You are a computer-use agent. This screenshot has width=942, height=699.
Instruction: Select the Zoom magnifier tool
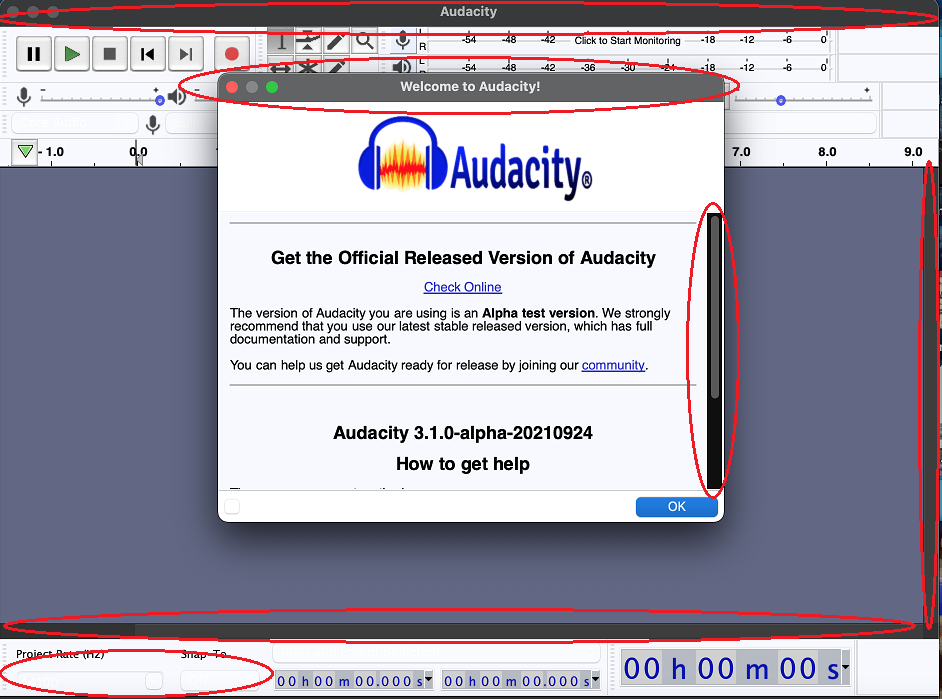(363, 41)
